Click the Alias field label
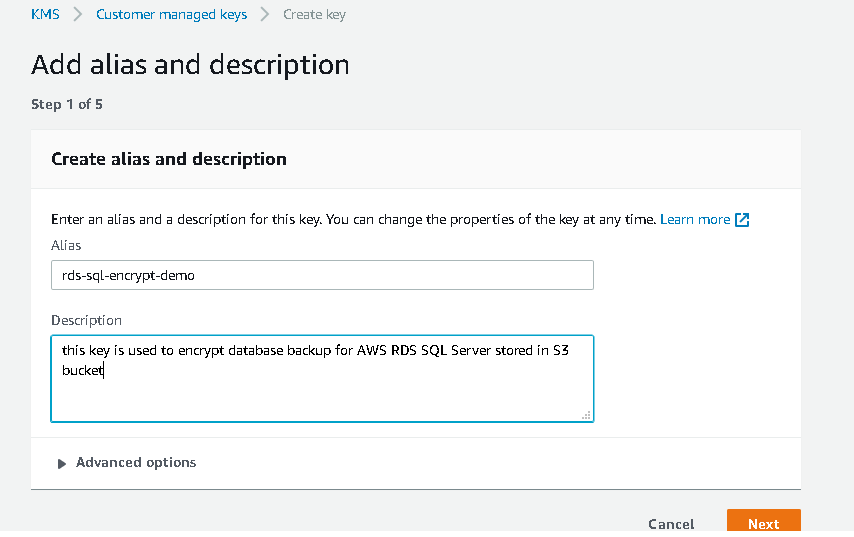The height and width of the screenshot is (537, 854). coord(66,245)
